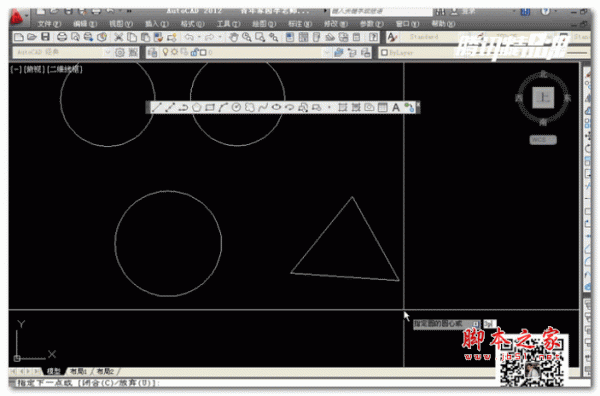Image resolution: width=600 pixels, height=396 pixels.
Task: Click the Zoom Realtime icon
Action: coord(246,37)
